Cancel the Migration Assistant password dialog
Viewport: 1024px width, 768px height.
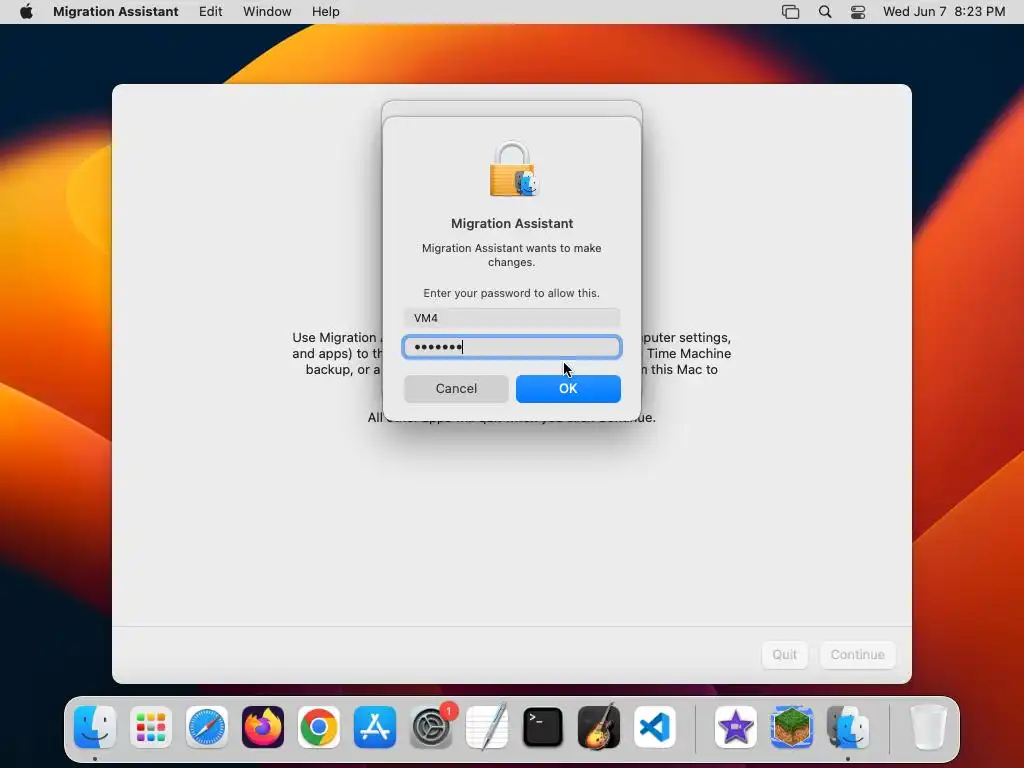(456, 389)
